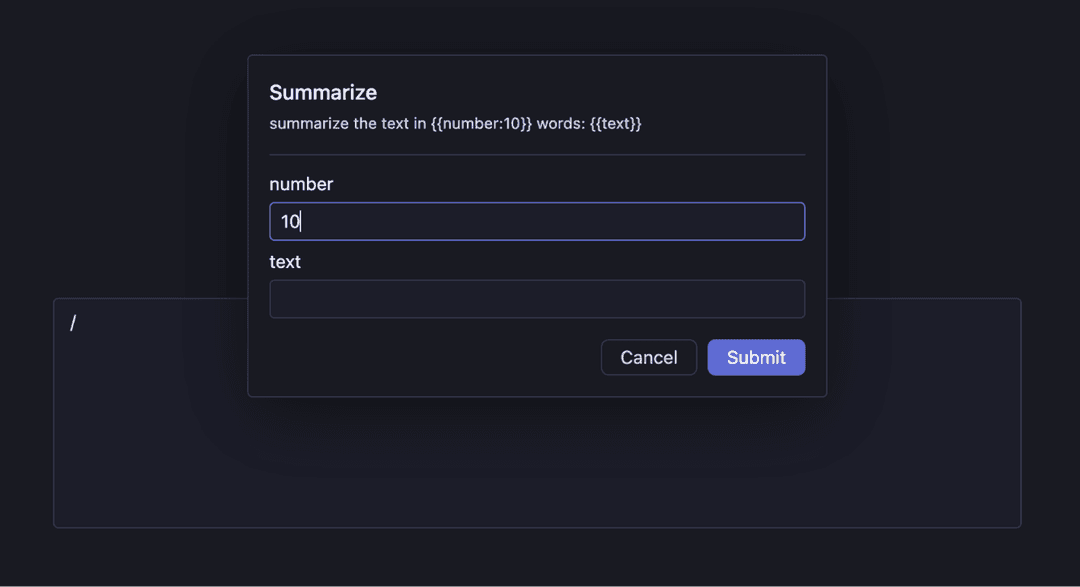
Task: Click the "text" field label
Action: tap(284, 262)
